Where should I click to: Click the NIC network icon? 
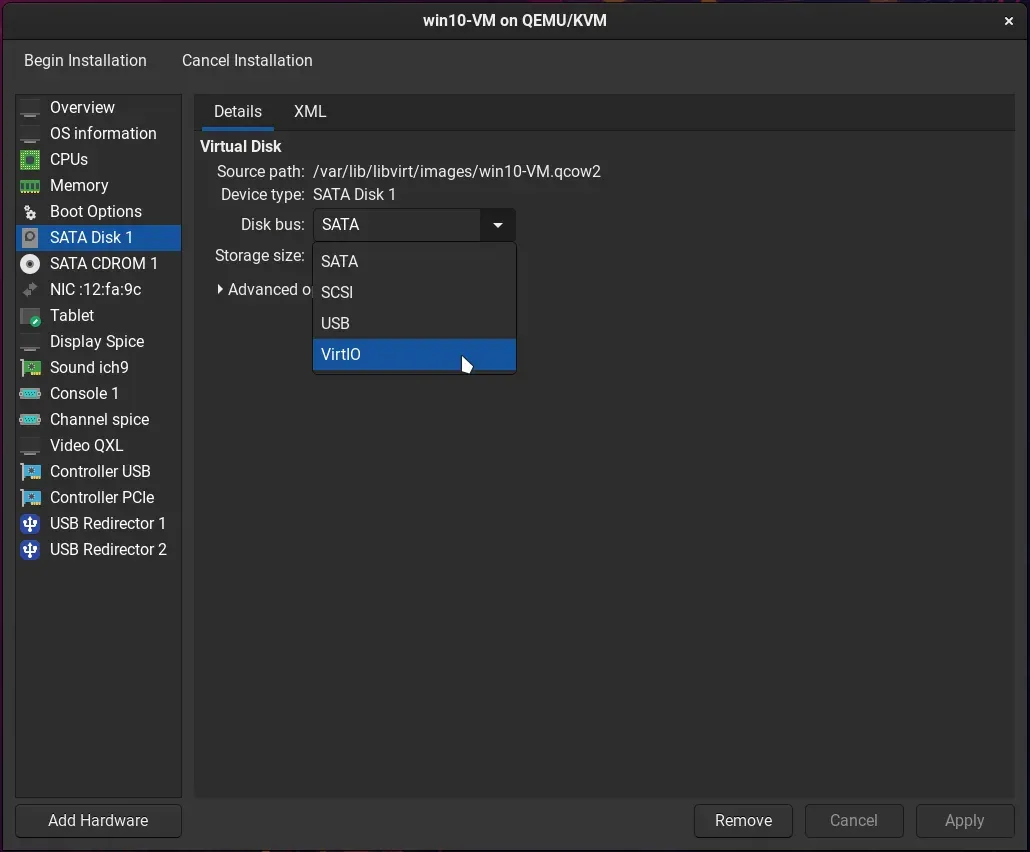click(30, 290)
